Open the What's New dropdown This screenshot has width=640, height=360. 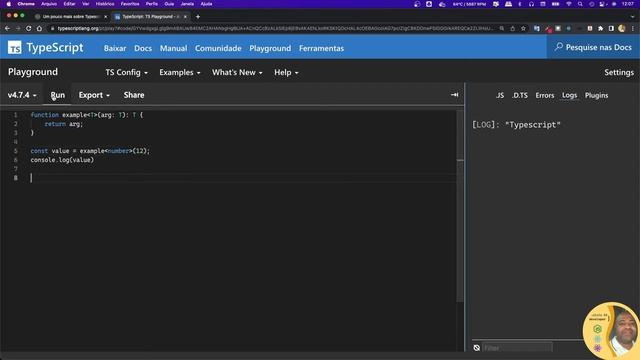click(x=237, y=72)
